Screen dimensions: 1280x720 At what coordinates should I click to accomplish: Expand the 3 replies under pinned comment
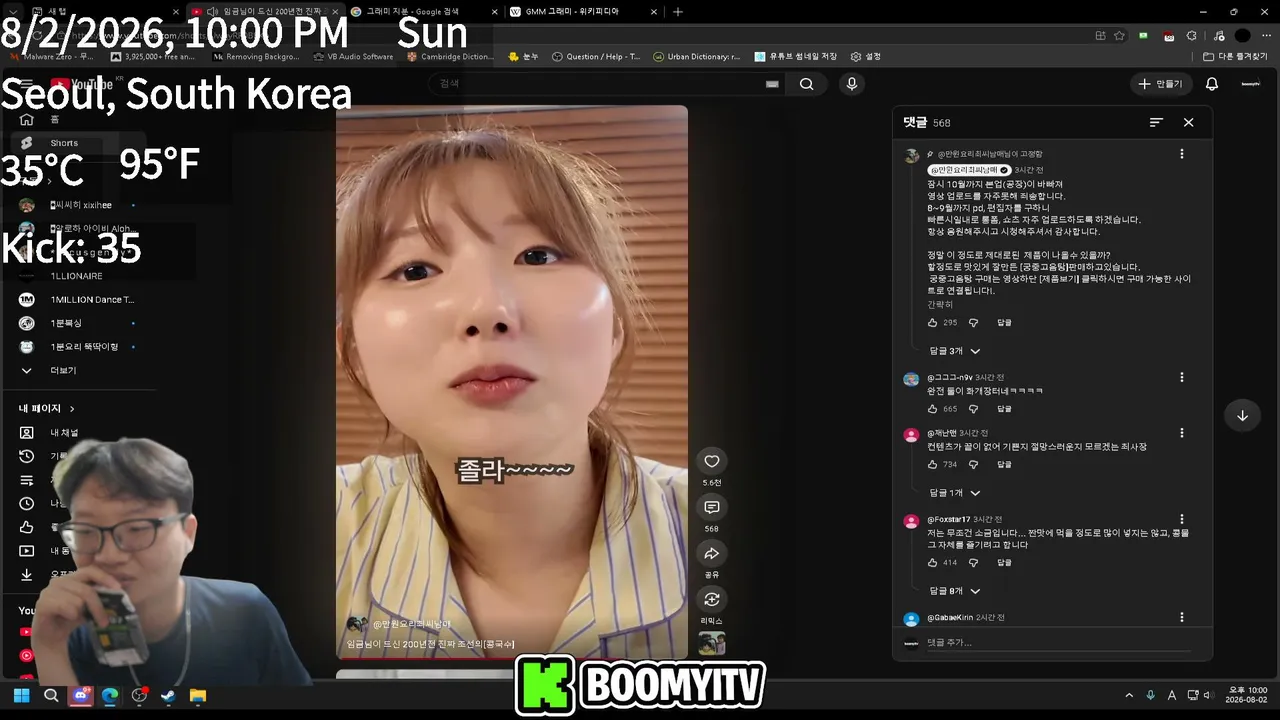click(x=955, y=351)
